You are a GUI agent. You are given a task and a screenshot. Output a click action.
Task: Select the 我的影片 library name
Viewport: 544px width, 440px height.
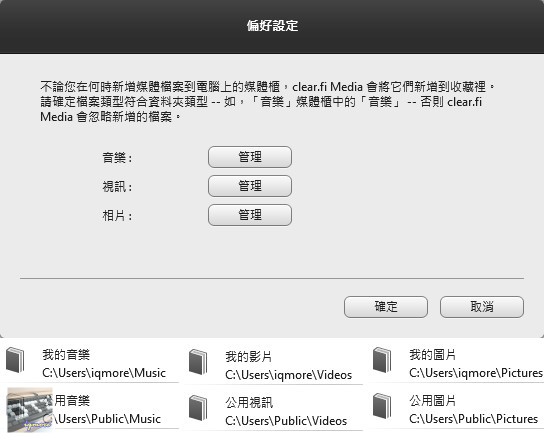(248, 356)
